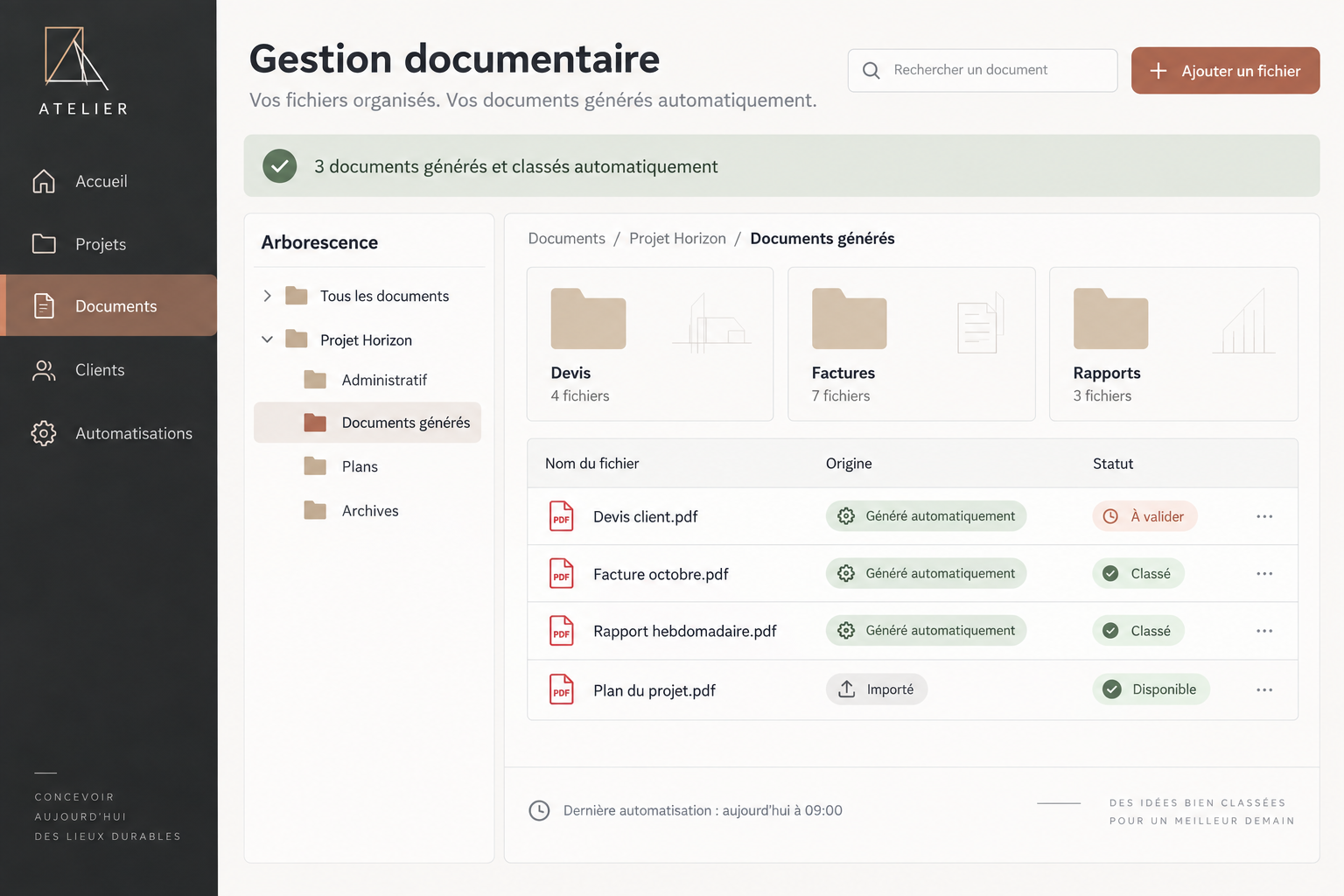1344x896 pixels.
Task: Click the PDF icon for Devis client.pdf
Action: (x=562, y=516)
